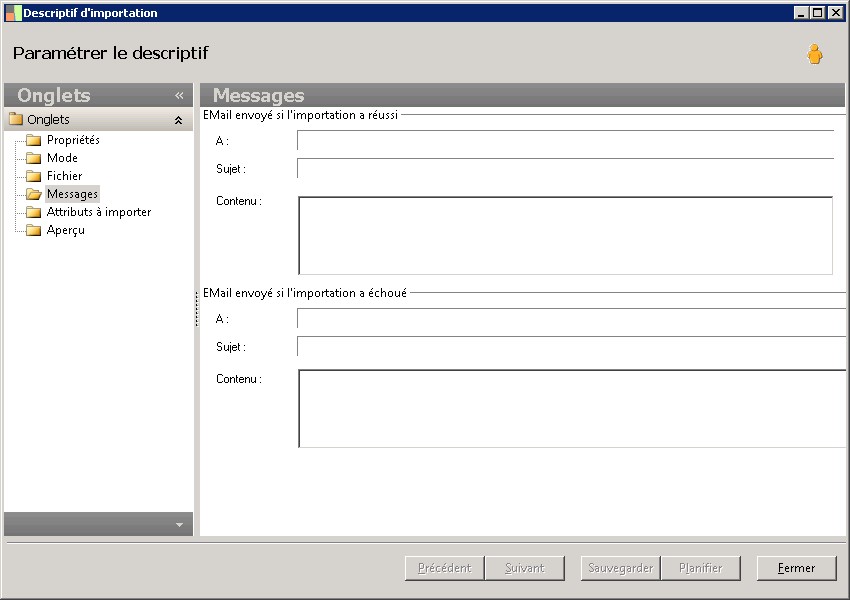Image resolution: width=850 pixels, height=600 pixels.
Task: Click the open Messages folder icon
Action: pos(34,194)
